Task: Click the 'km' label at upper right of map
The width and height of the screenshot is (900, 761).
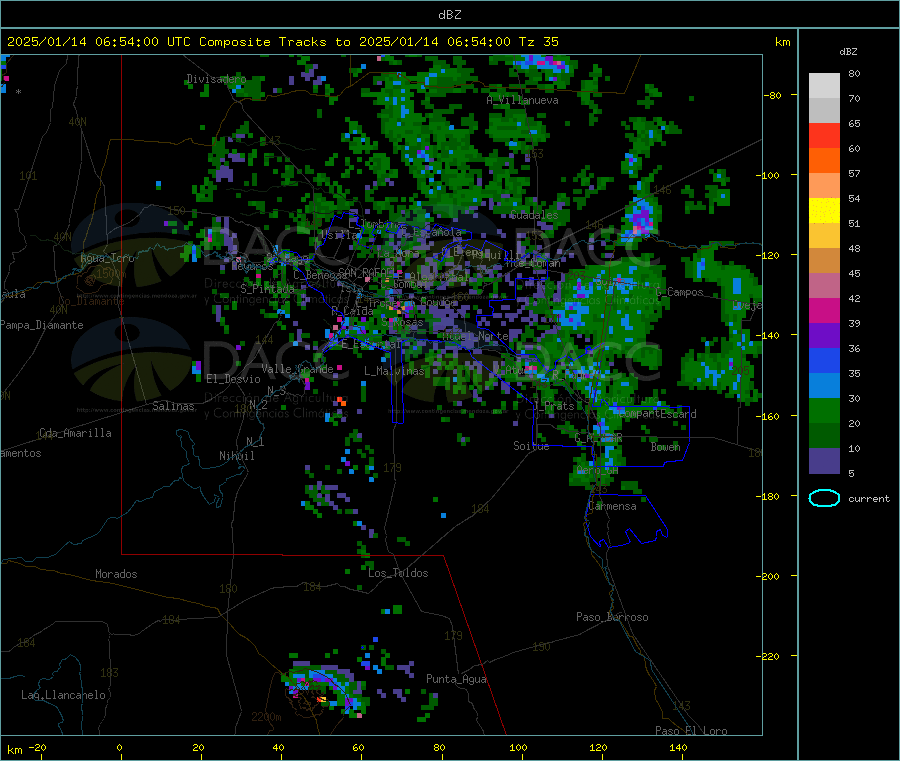Action: [782, 42]
